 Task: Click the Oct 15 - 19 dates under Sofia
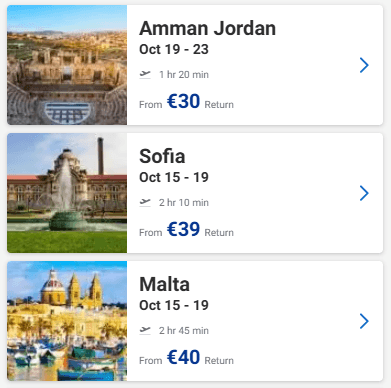click(x=174, y=177)
